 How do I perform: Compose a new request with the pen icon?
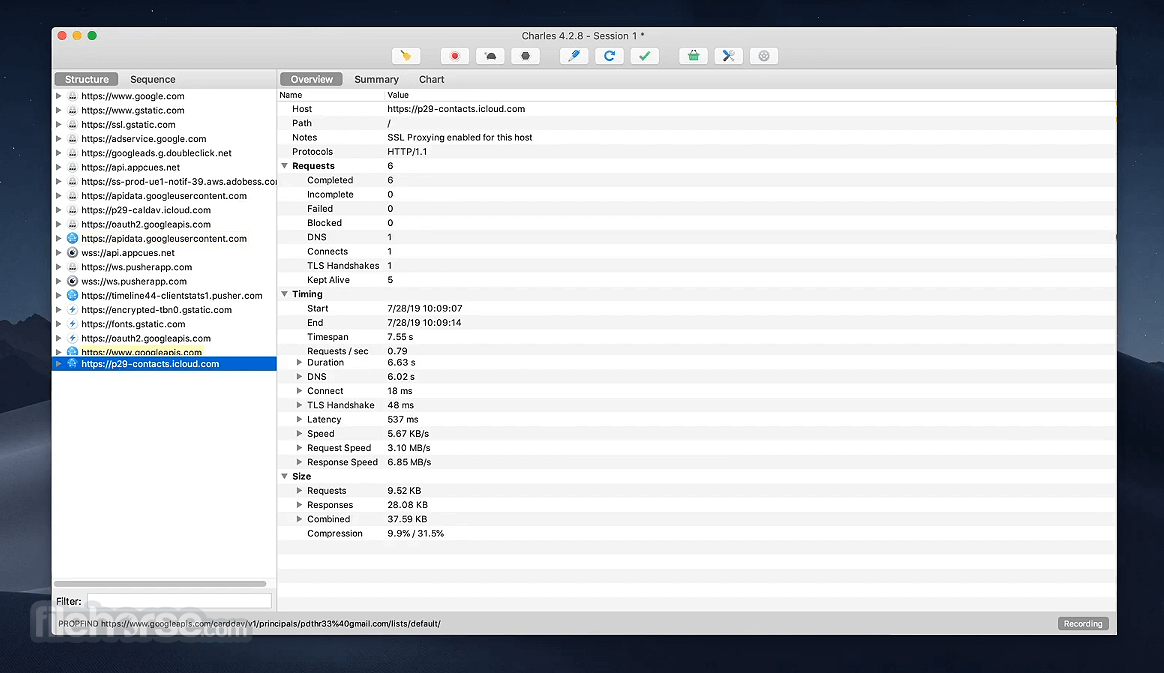click(x=574, y=56)
